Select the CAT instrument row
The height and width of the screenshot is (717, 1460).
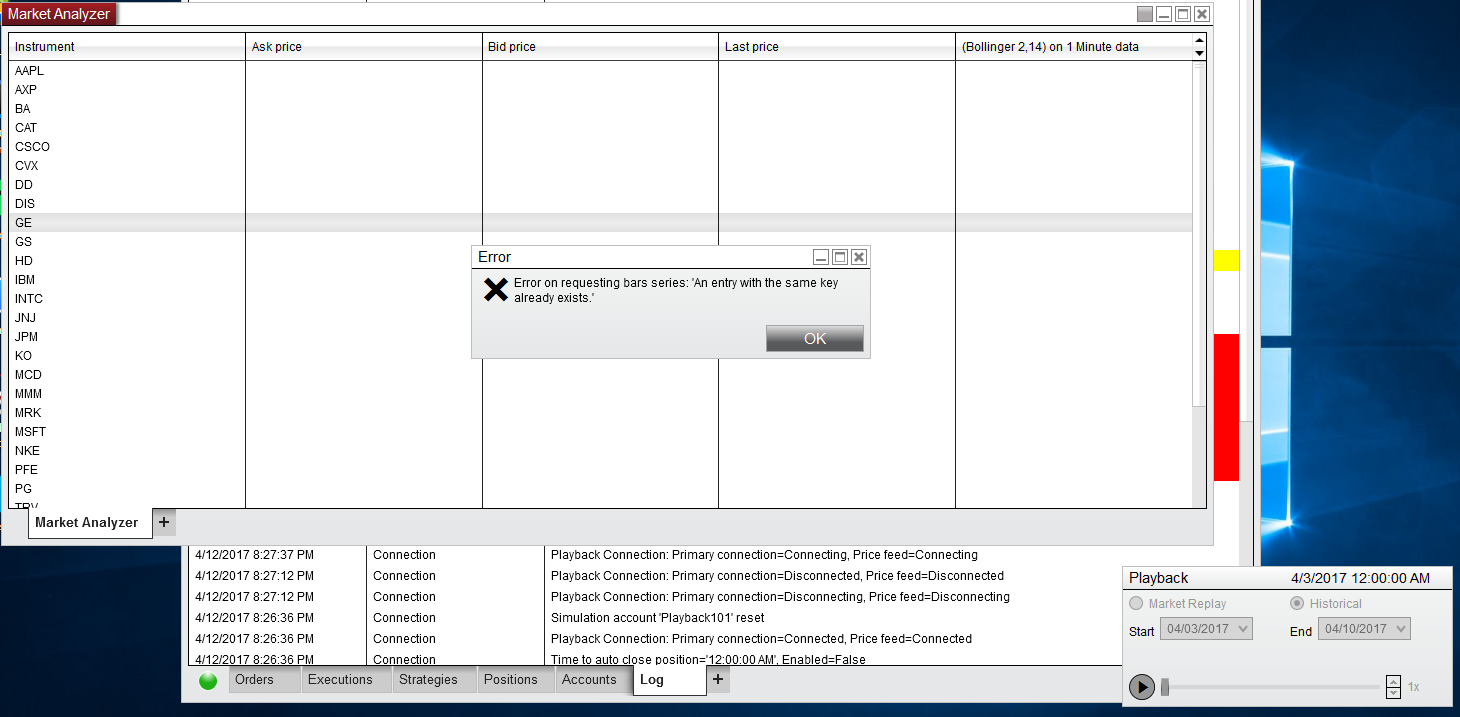tap(600, 128)
